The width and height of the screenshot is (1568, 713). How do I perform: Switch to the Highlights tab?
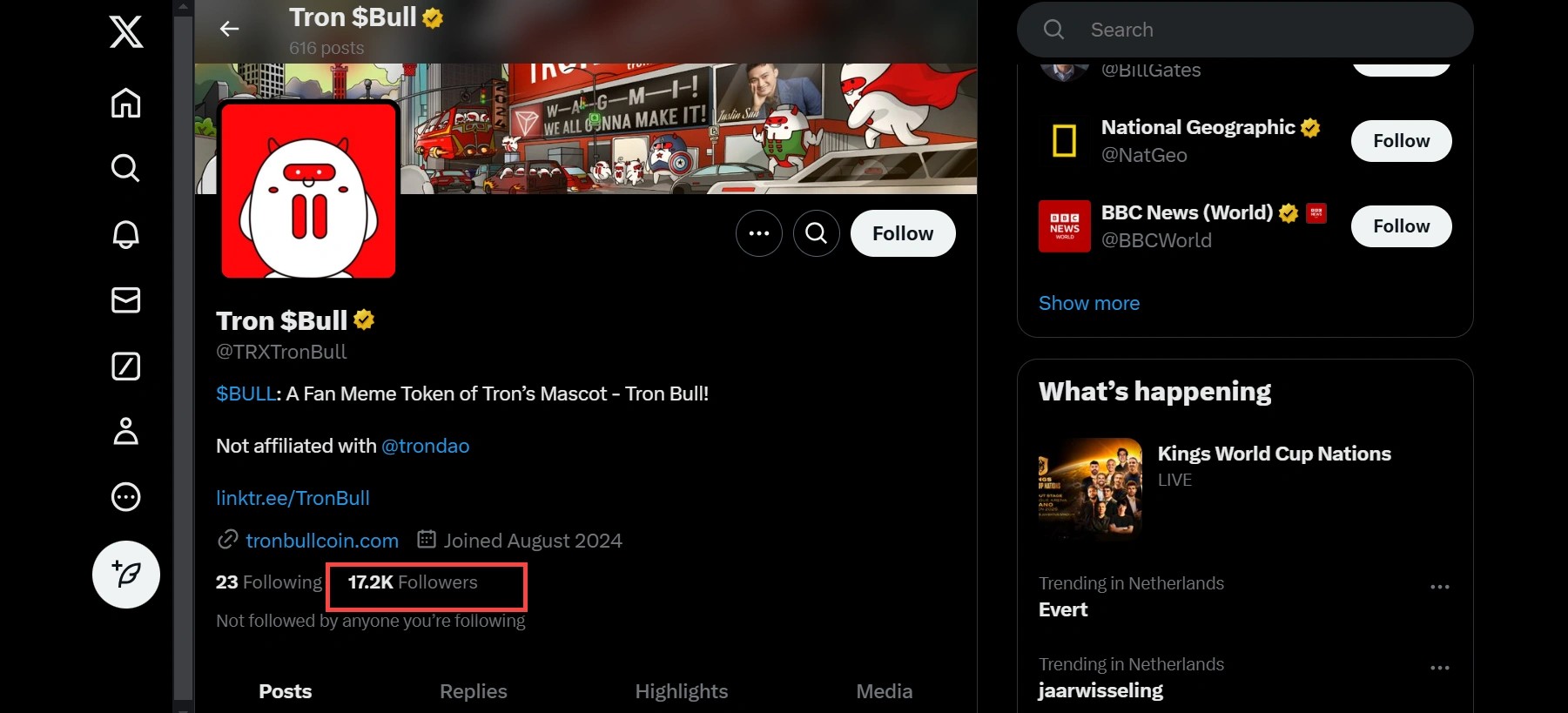tap(682, 691)
